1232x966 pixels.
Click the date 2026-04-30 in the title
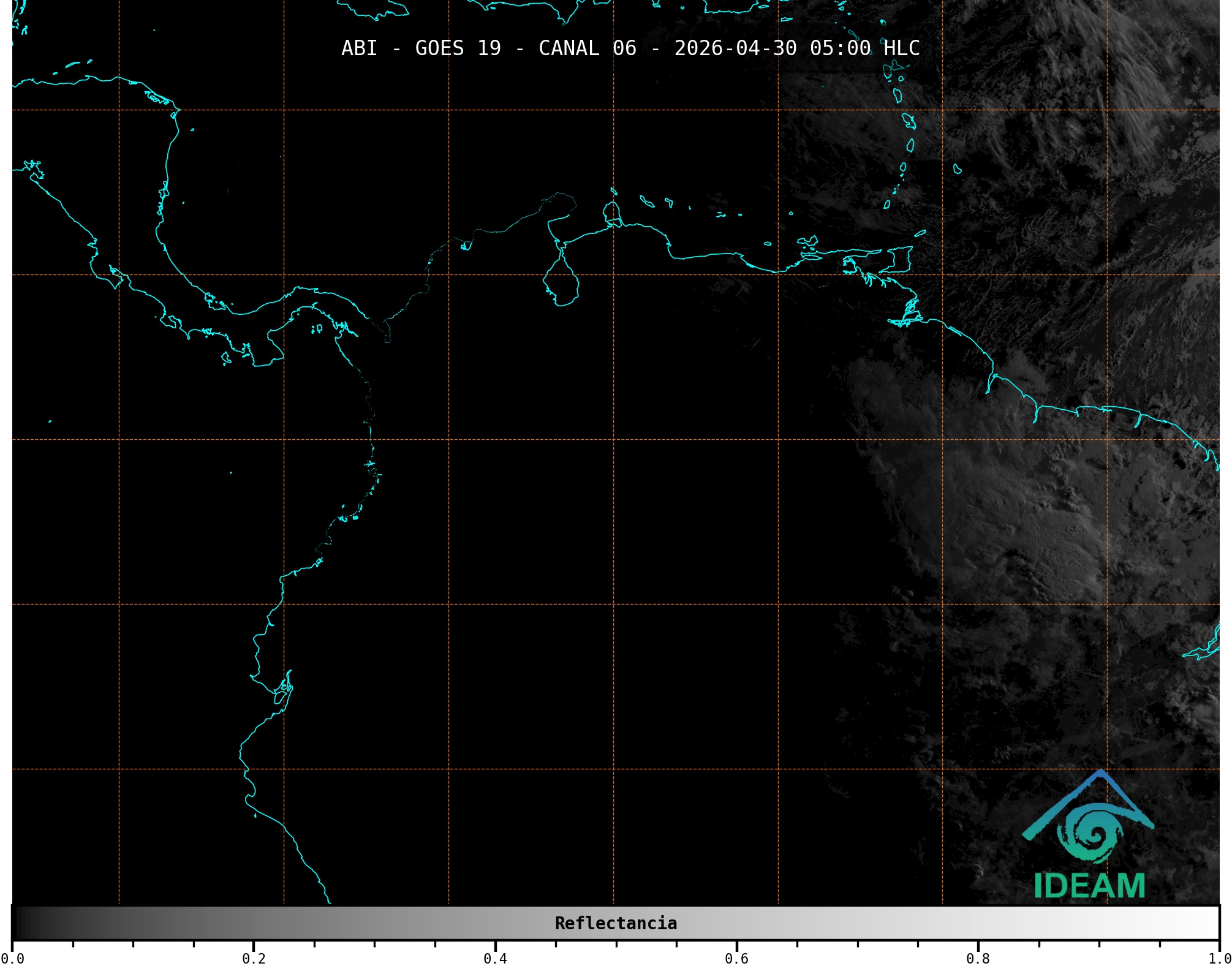(735, 48)
